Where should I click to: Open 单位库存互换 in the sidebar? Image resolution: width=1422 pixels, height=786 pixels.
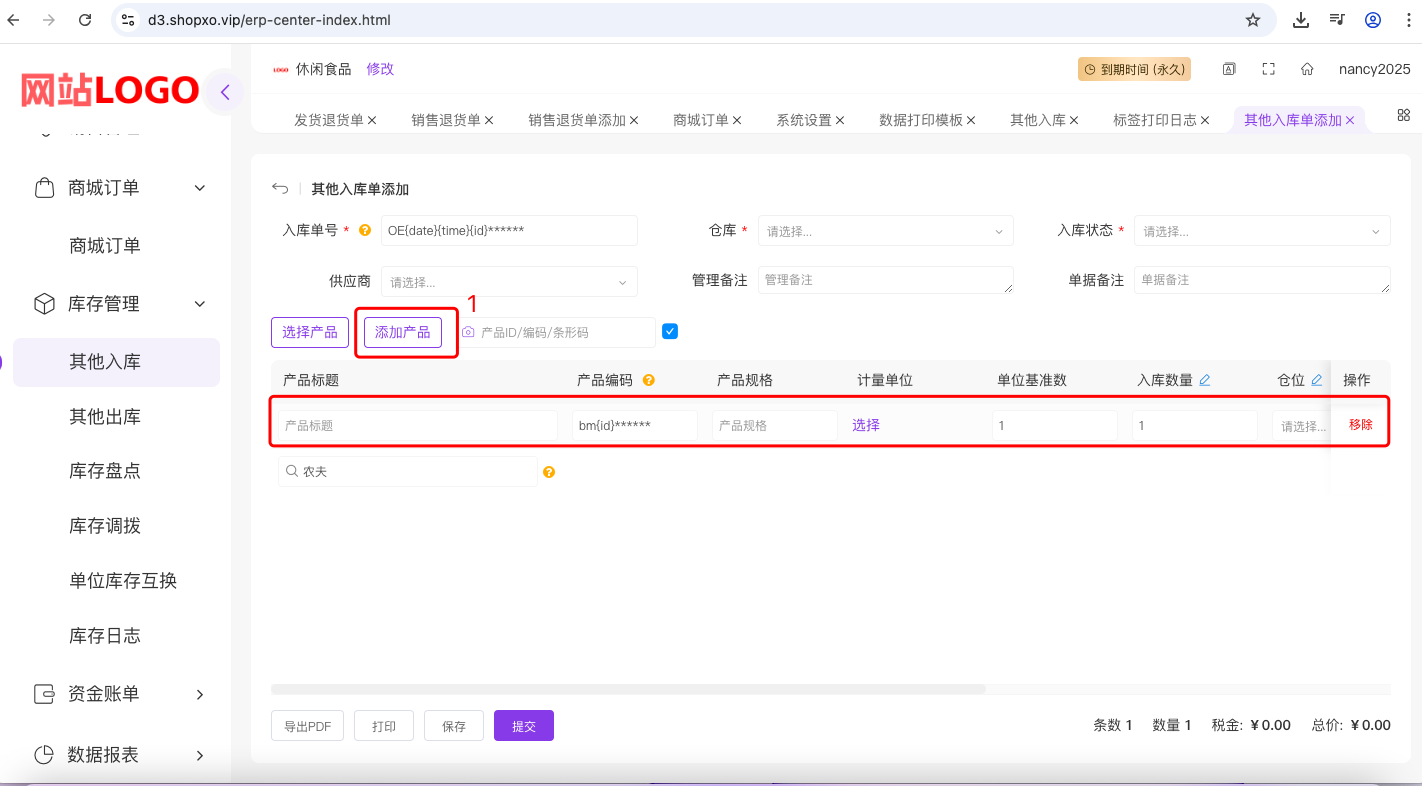pyautogui.click(x=123, y=581)
